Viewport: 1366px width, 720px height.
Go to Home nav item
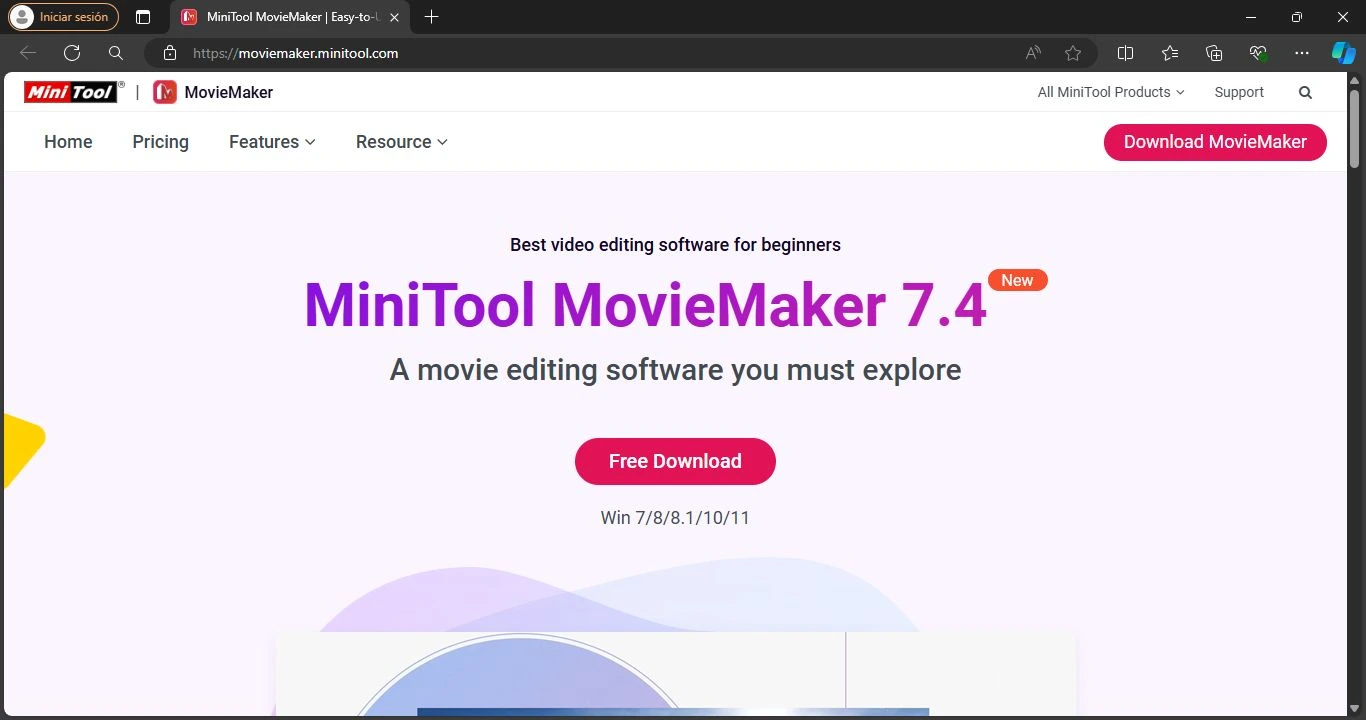[68, 142]
